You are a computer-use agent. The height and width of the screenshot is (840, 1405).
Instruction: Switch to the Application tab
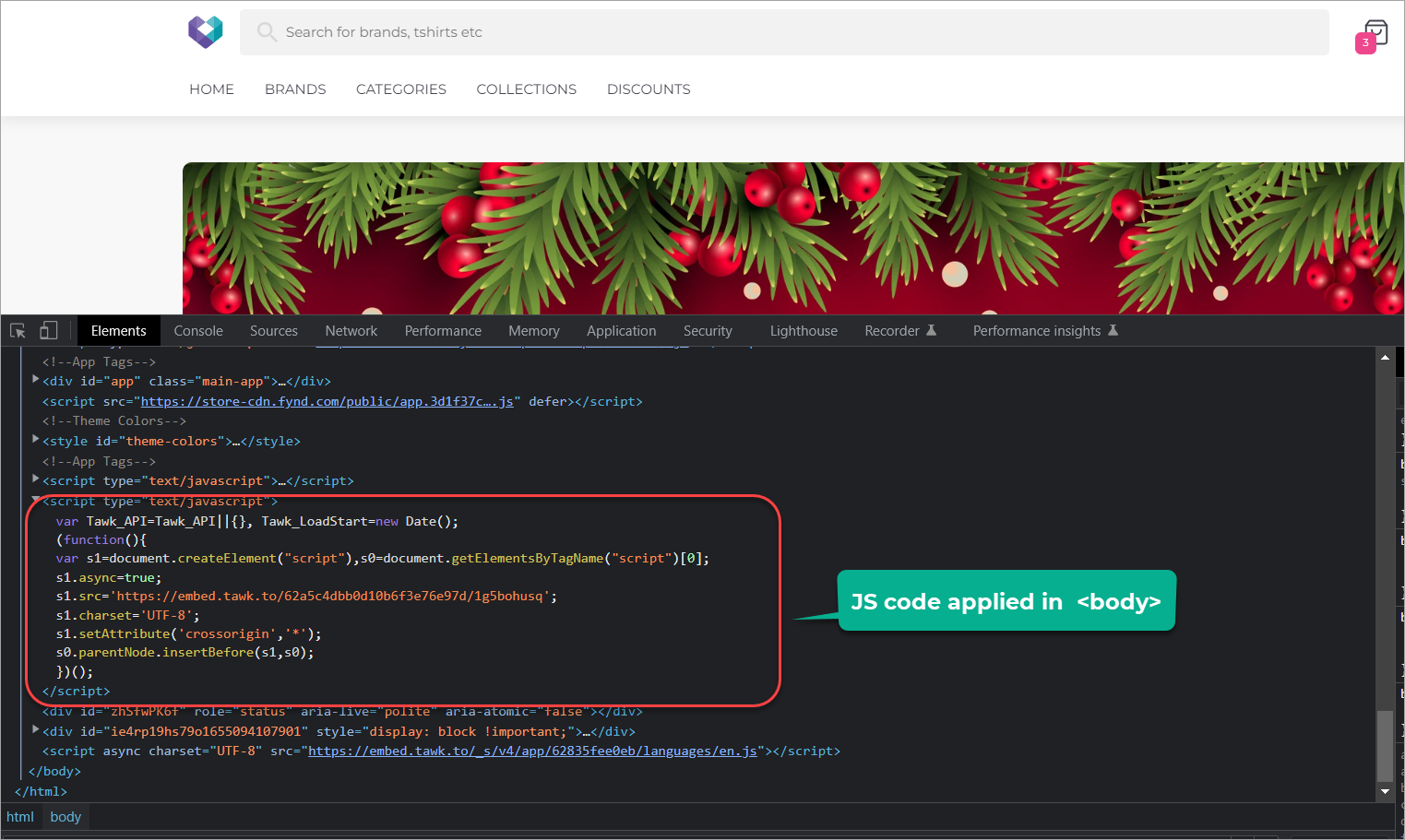click(x=622, y=331)
